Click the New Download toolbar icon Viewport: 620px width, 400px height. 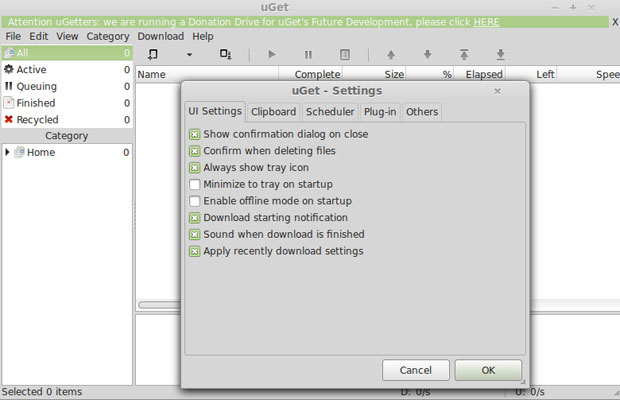(x=153, y=54)
